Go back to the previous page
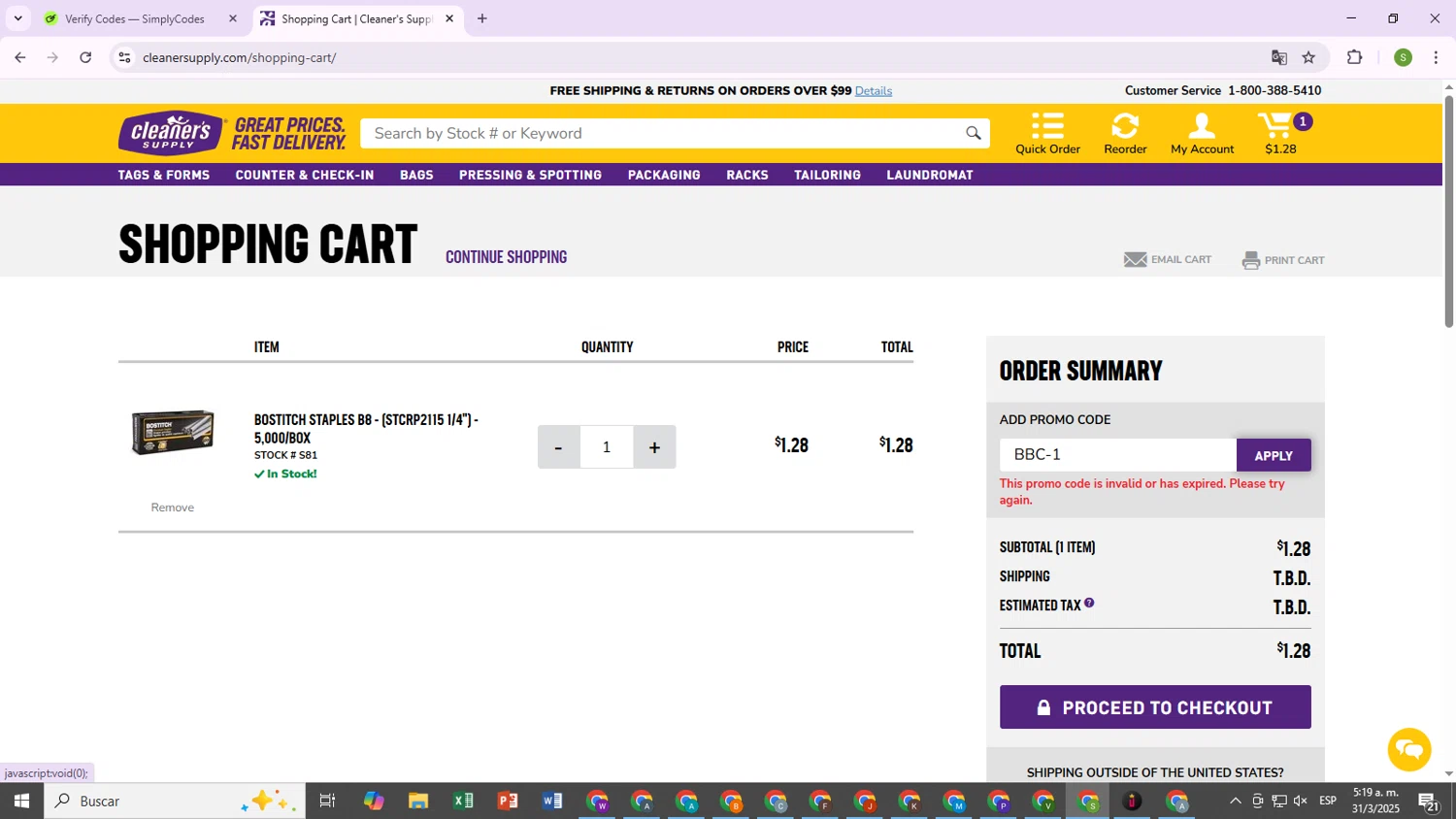The height and width of the screenshot is (819, 1456). [x=20, y=57]
